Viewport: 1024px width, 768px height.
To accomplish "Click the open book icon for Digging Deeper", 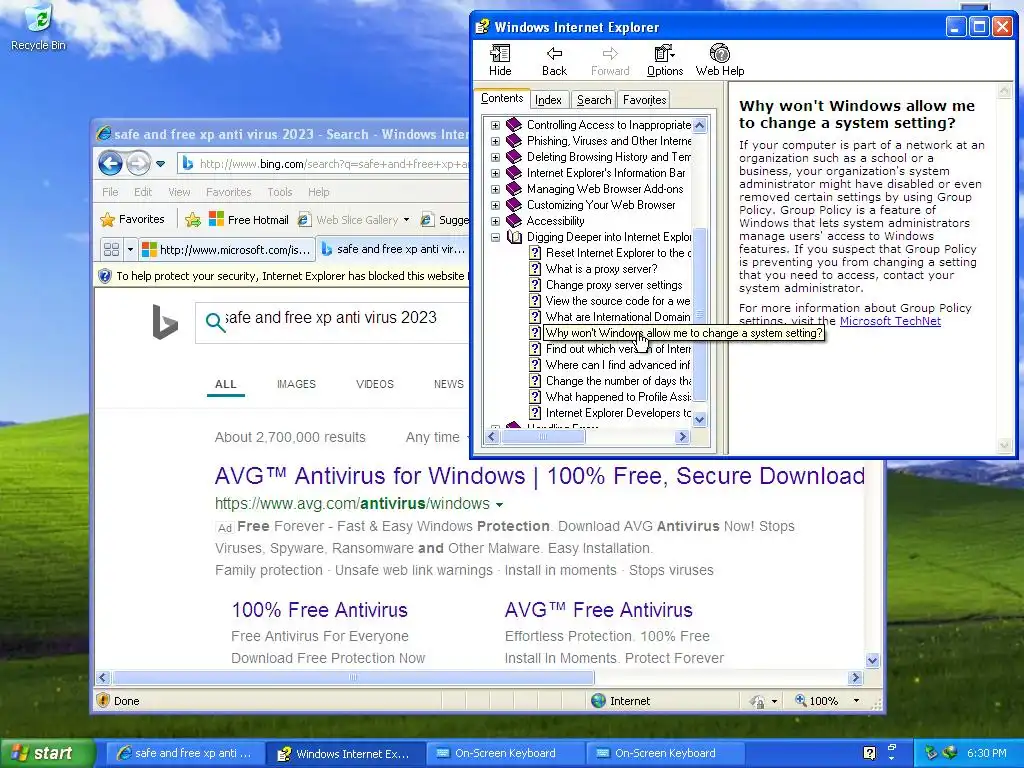I will (514, 237).
